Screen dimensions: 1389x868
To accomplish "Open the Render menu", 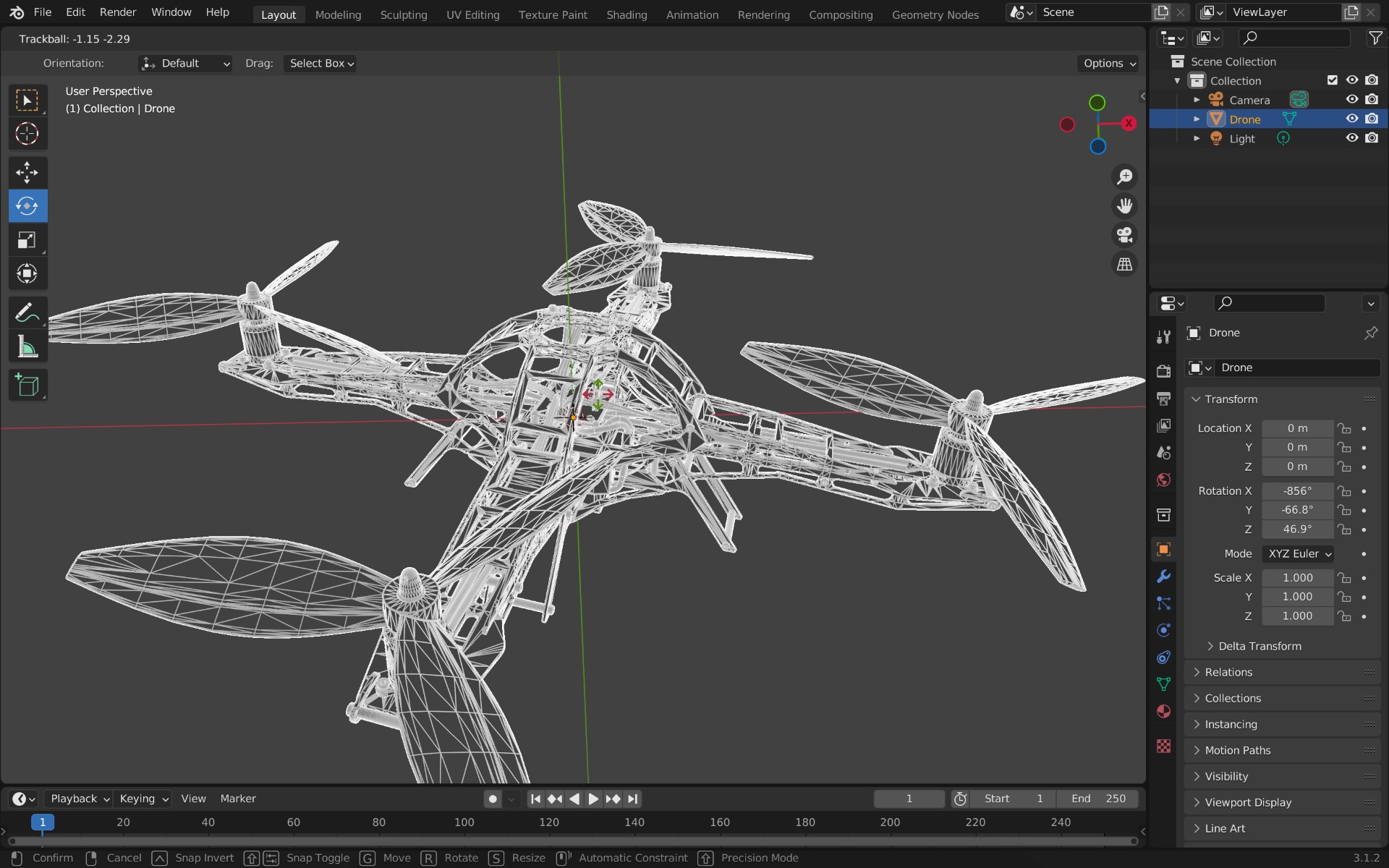I will [x=117, y=12].
